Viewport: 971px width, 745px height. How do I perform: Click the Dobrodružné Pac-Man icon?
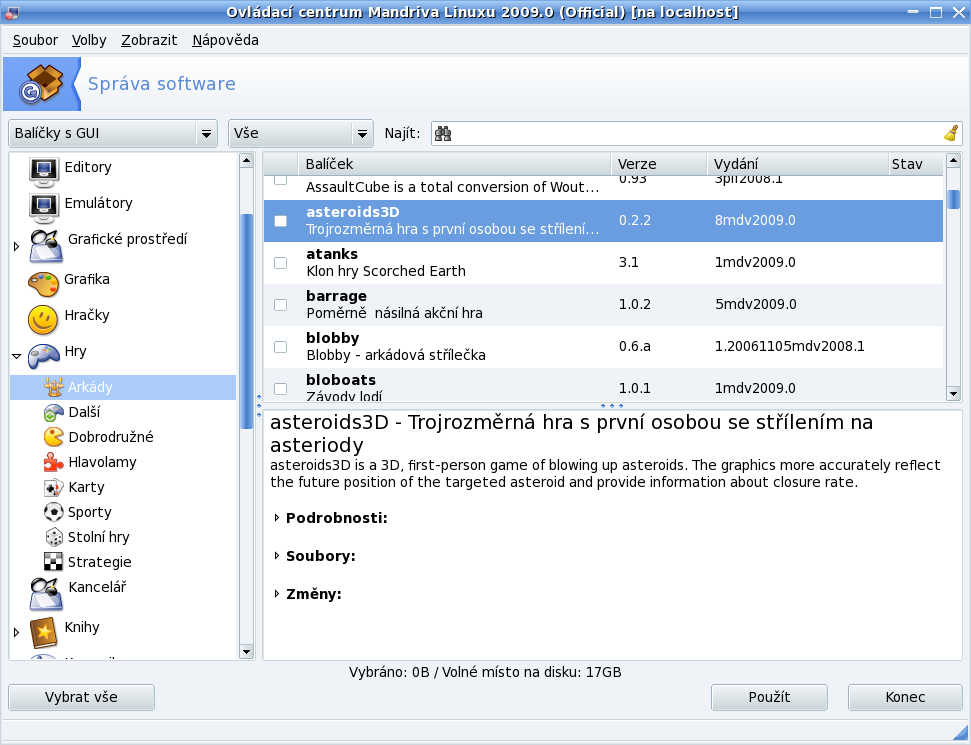point(54,437)
